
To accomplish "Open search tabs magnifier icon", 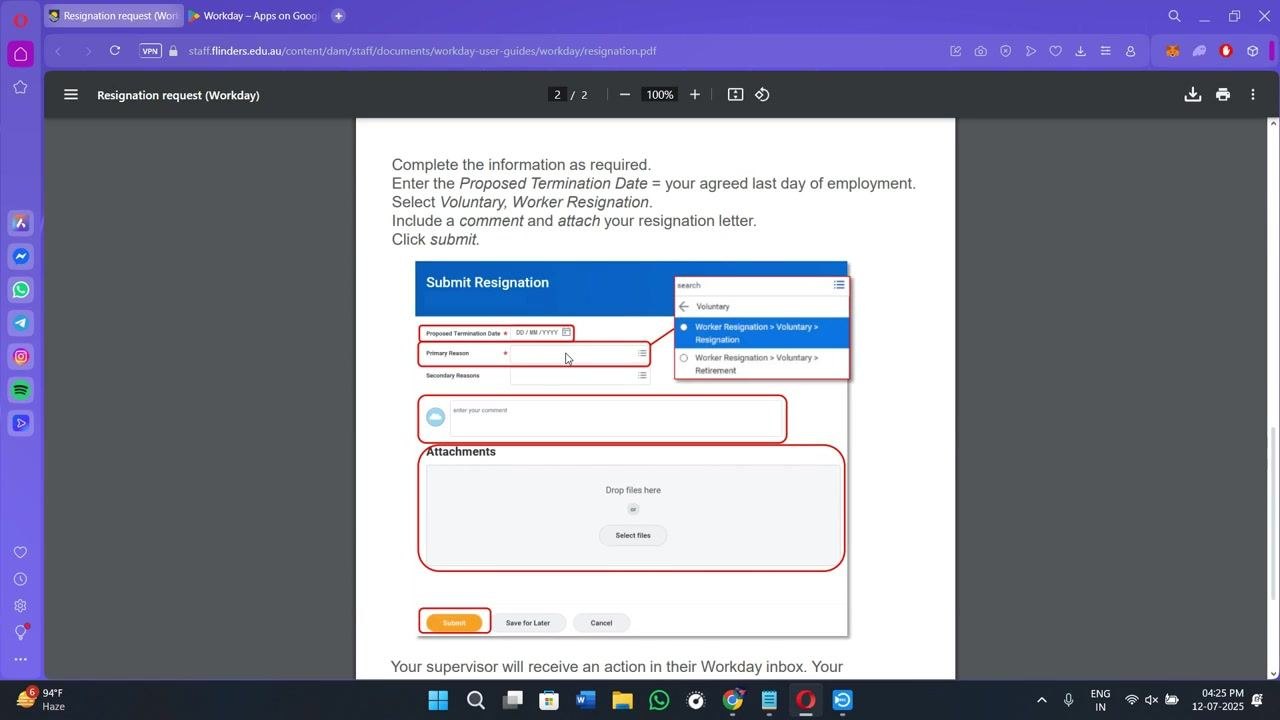I will (1174, 16).
